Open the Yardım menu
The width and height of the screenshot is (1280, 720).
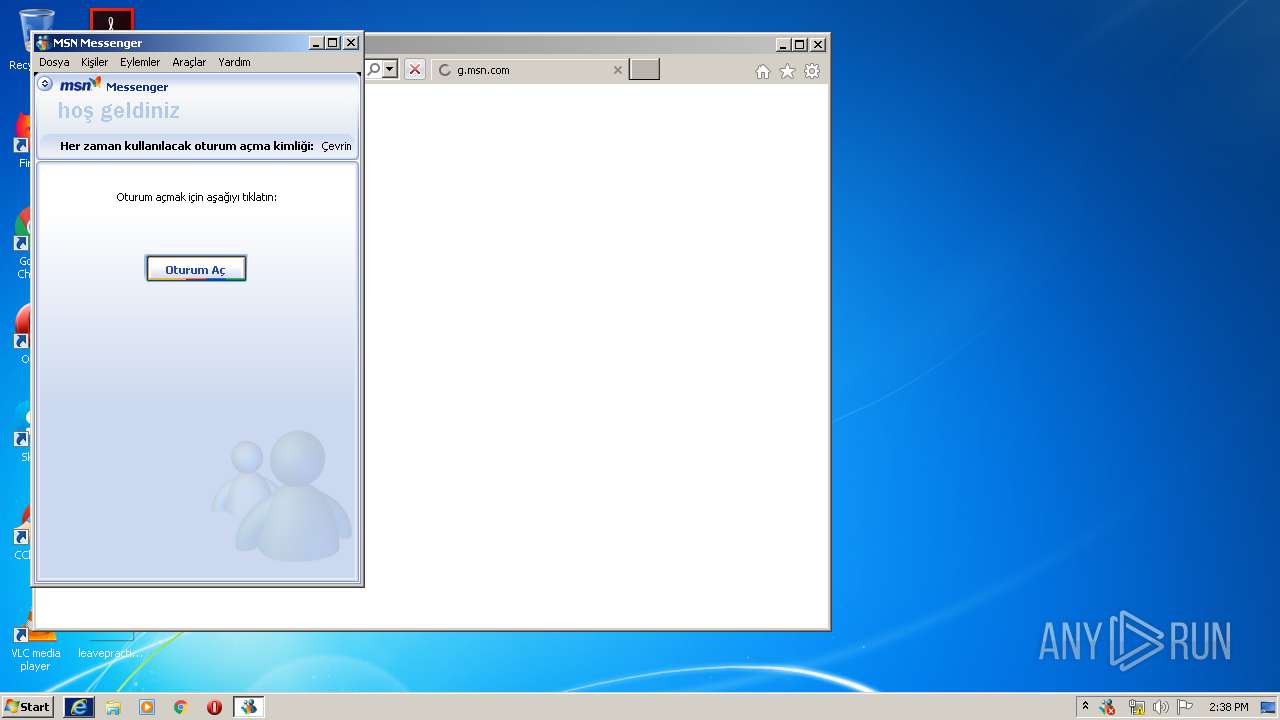tap(234, 62)
